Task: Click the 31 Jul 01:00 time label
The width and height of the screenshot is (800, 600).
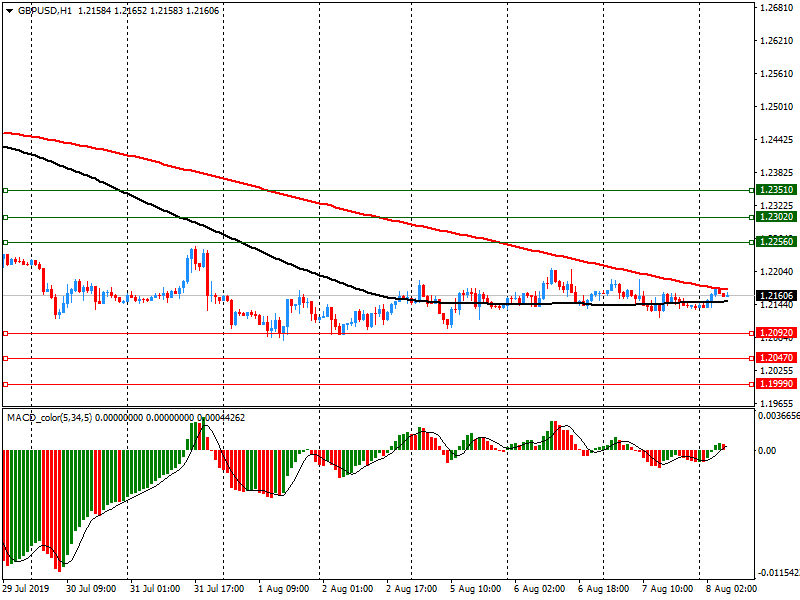Action: click(x=155, y=589)
